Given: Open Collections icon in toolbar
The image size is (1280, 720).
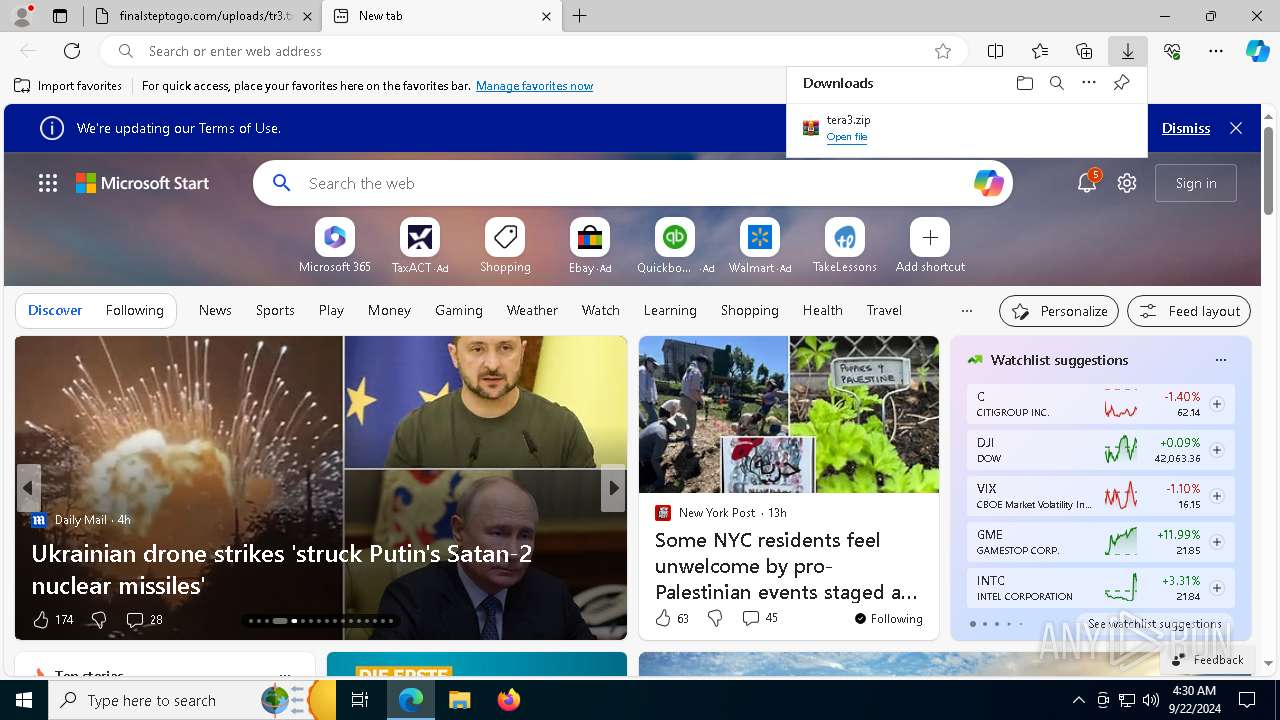Looking at the screenshot, I should tap(1084, 51).
